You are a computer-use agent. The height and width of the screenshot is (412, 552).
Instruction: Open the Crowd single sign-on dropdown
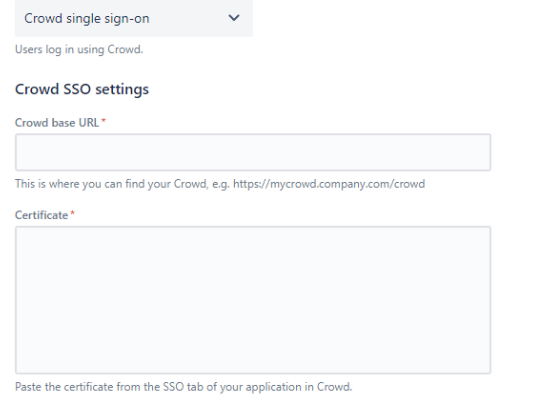click(x=134, y=18)
